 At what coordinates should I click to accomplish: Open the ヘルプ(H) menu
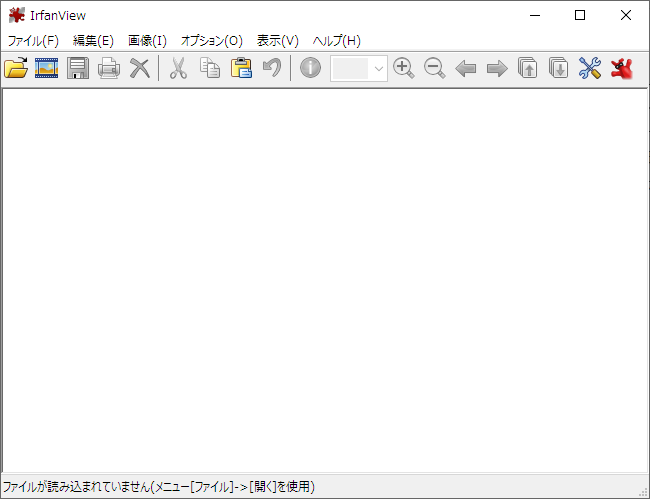point(337,41)
